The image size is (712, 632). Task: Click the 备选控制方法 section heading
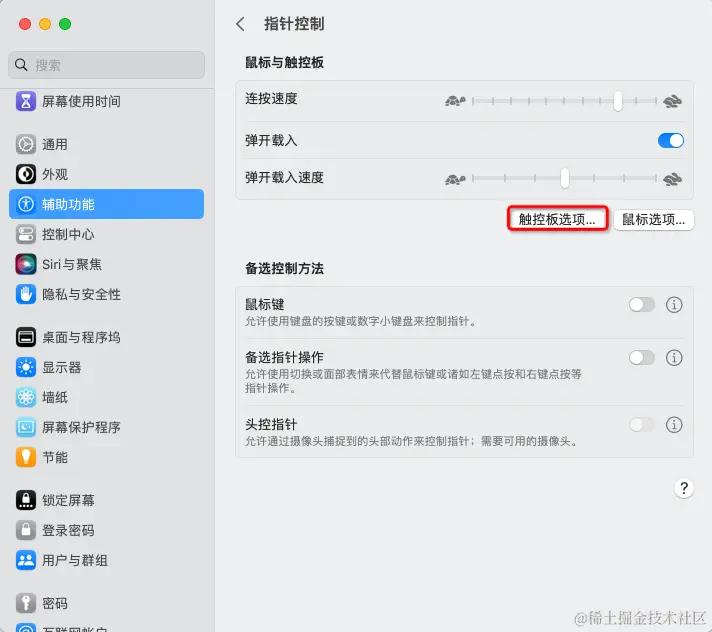(284, 268)
